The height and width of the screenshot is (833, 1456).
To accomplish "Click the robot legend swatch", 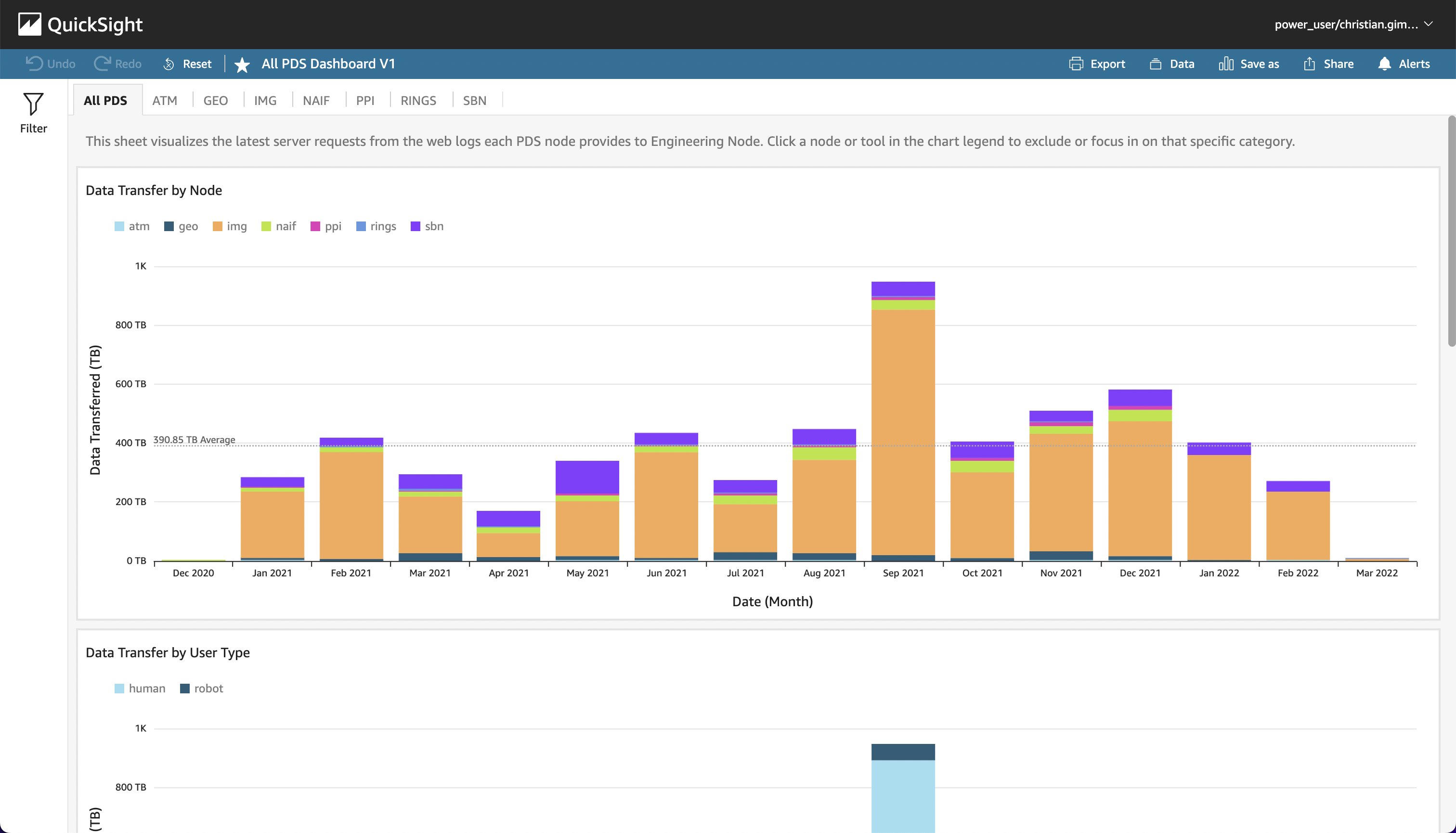I will (x=185, y=688).
